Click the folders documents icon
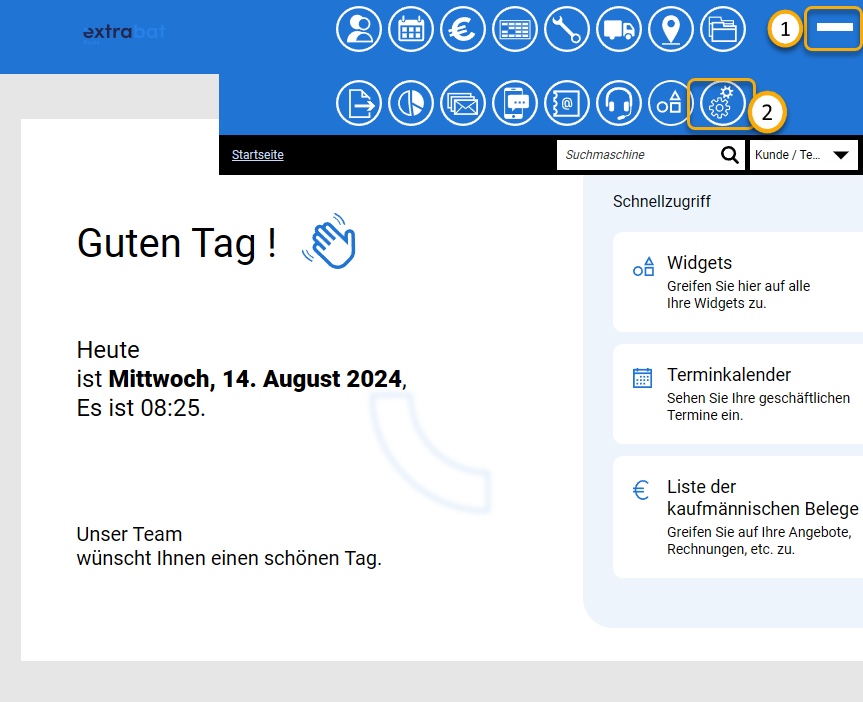Screen dimensions: 863x702 click(x=722, y=29)
